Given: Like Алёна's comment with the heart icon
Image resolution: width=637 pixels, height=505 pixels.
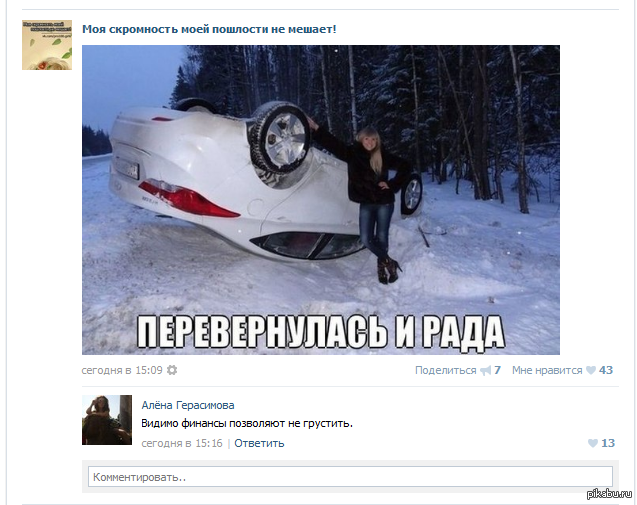Looking at the screenshot, I should [593, 443].
